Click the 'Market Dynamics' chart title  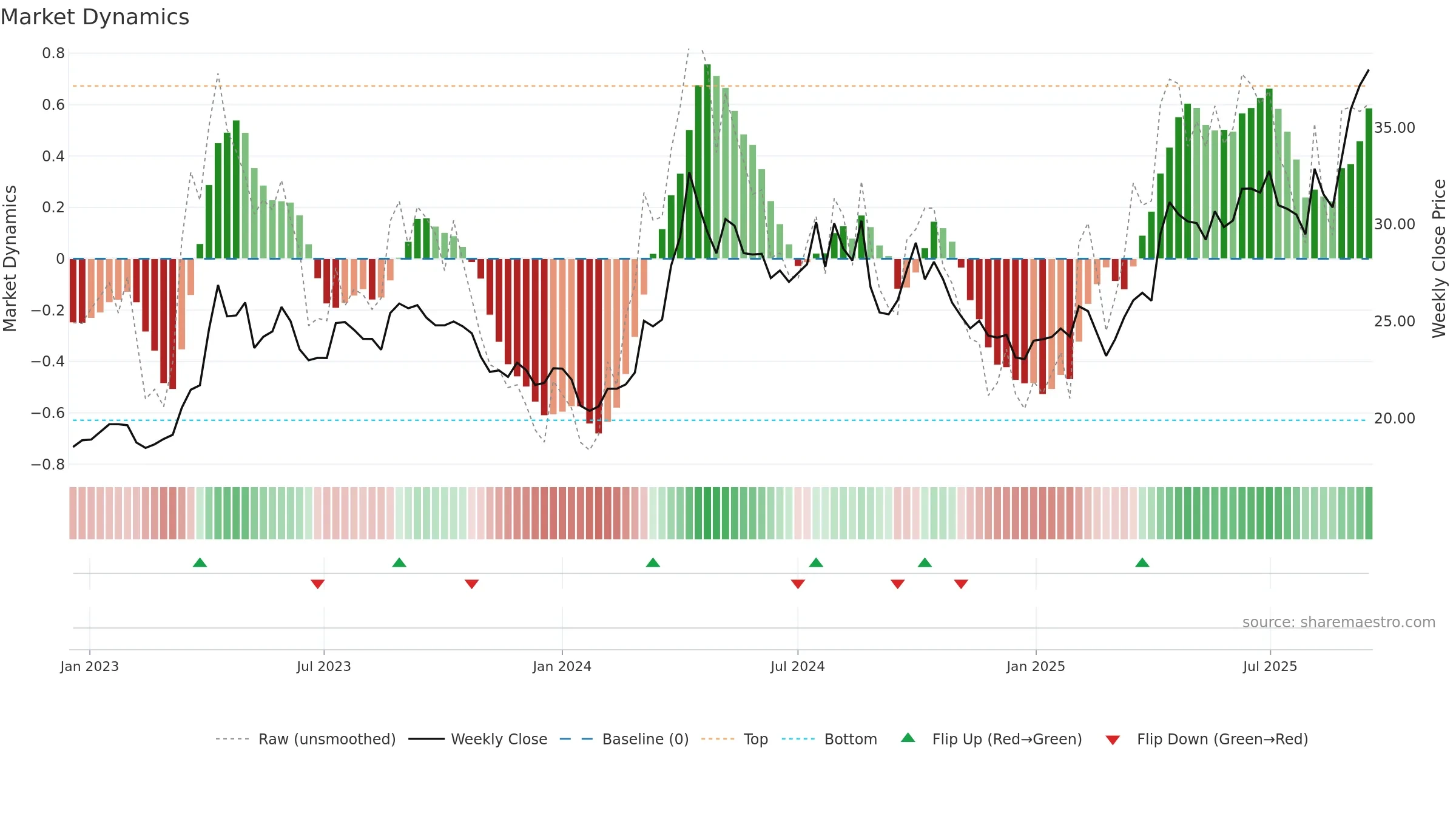(x=95, y=17)
